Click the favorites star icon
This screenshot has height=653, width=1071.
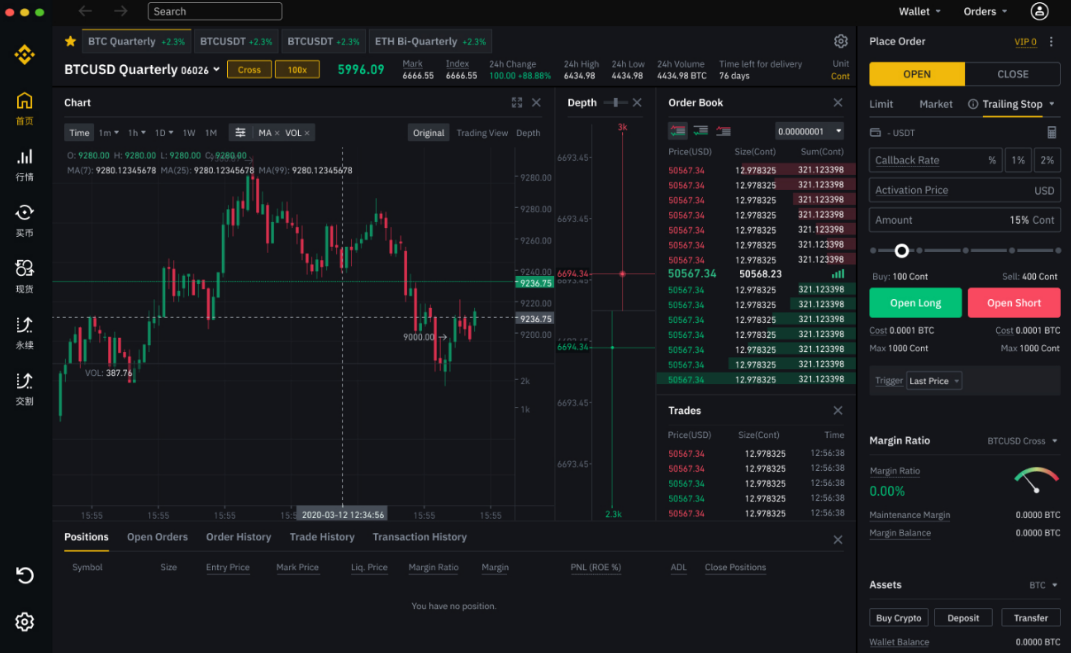click(70, 41)
